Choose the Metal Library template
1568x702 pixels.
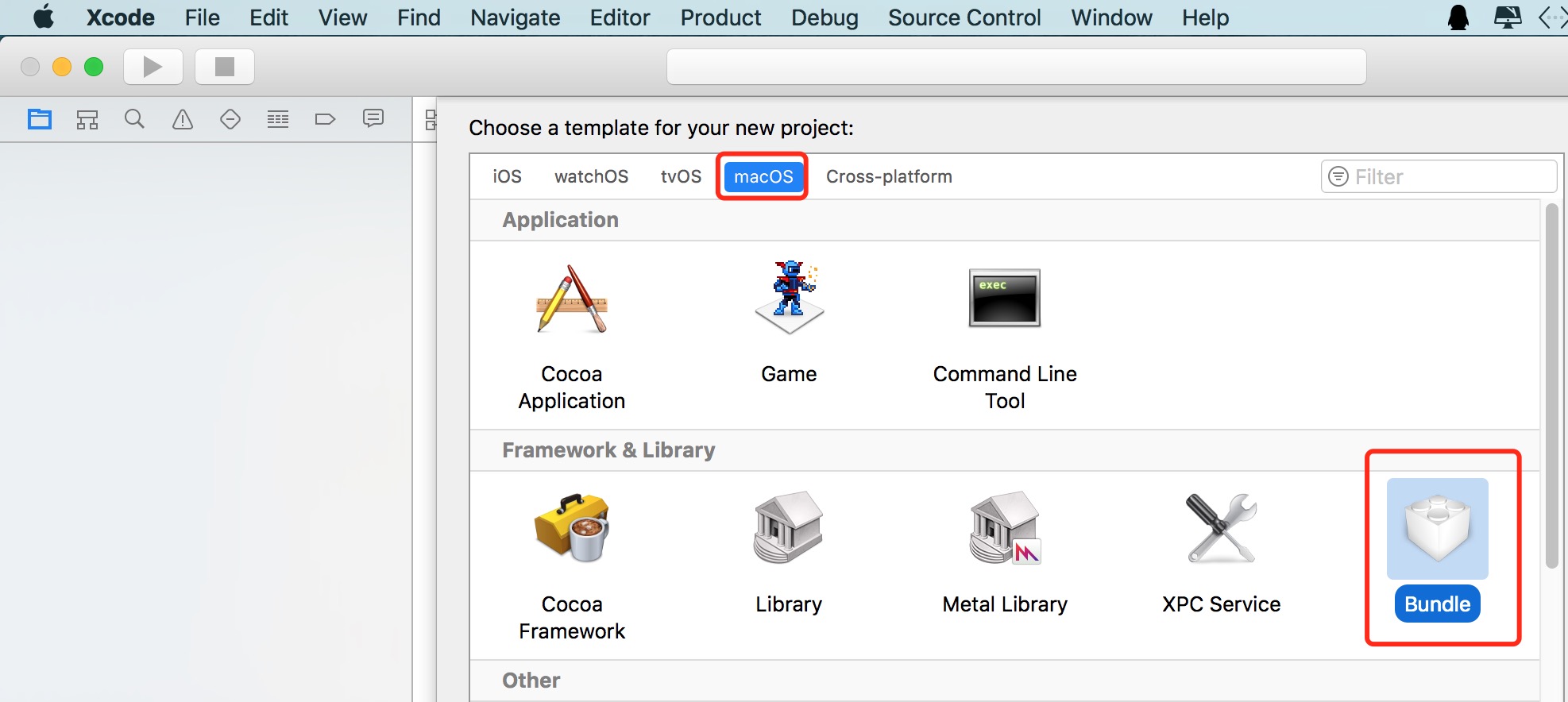click(1005, 553)
